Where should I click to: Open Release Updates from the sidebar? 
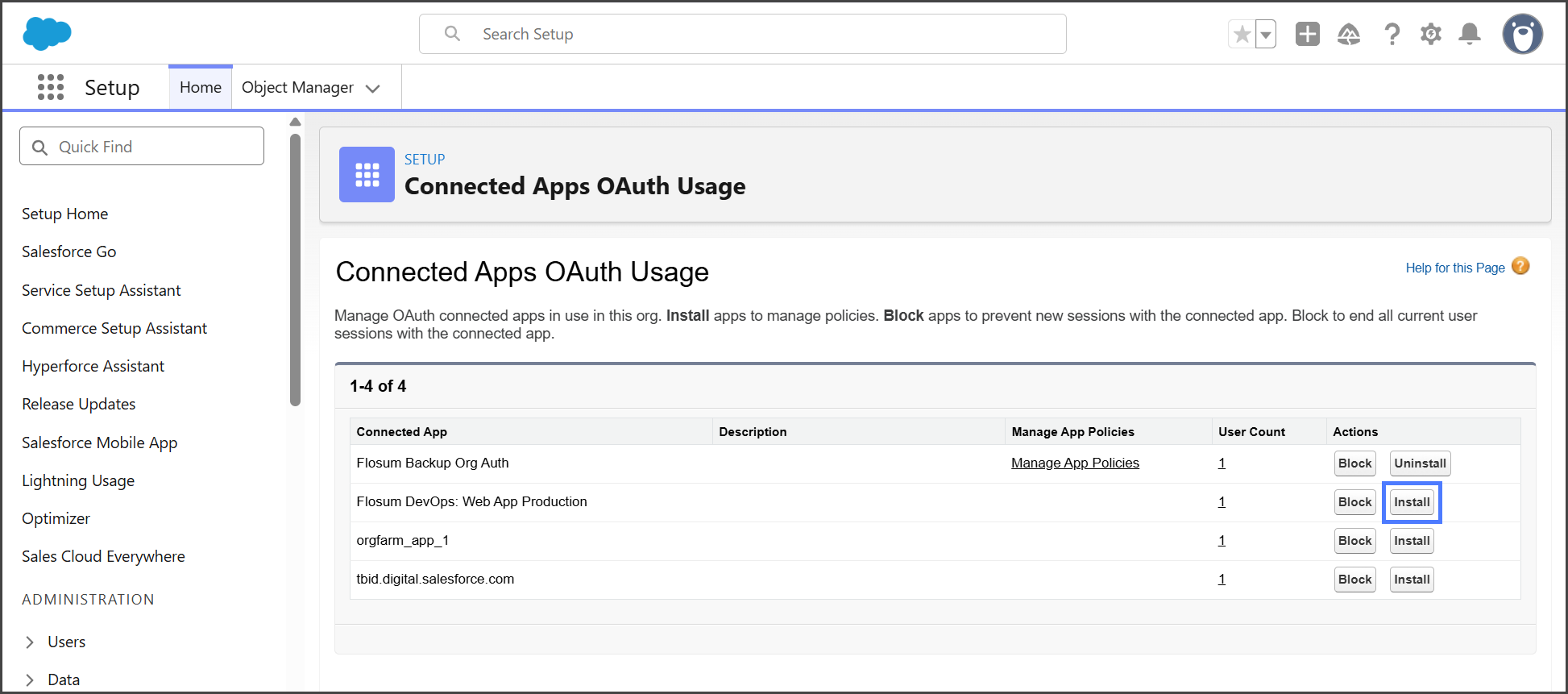[79, 404]
